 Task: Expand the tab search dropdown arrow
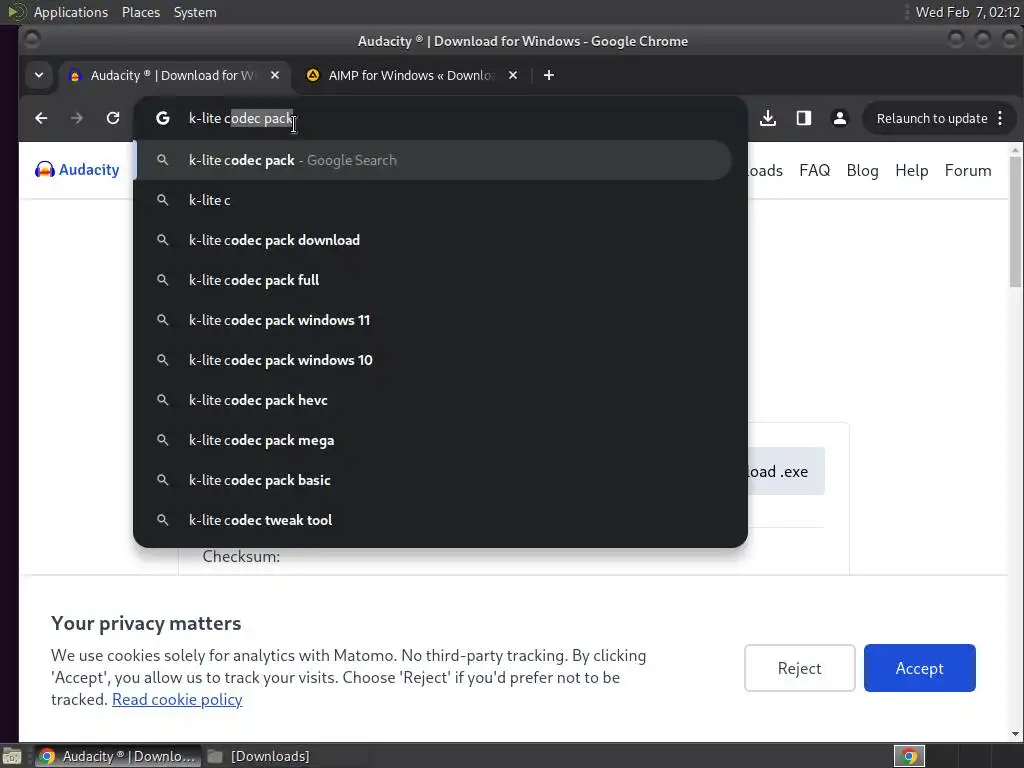click(x=39, y=75)
